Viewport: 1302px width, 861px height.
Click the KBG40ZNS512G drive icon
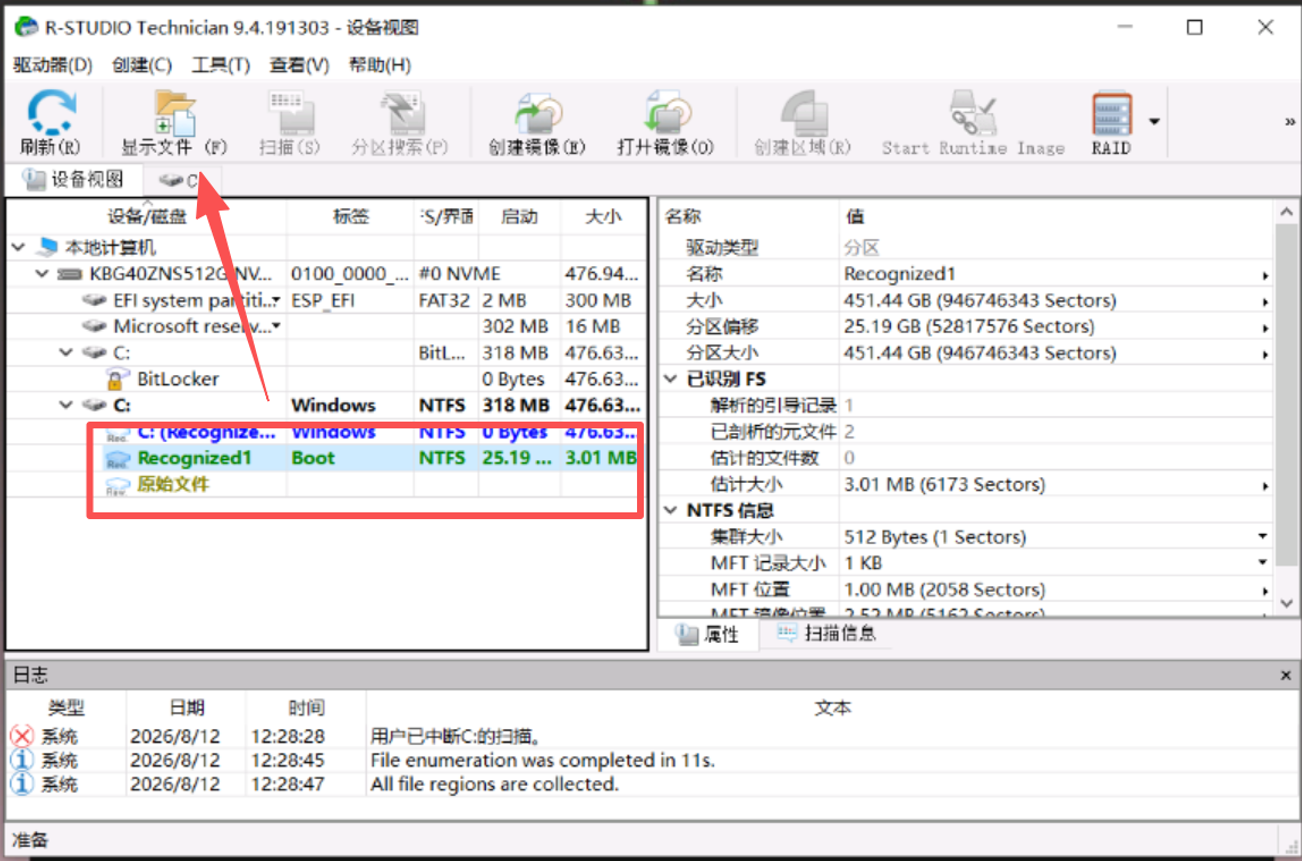tap(70, 274)
